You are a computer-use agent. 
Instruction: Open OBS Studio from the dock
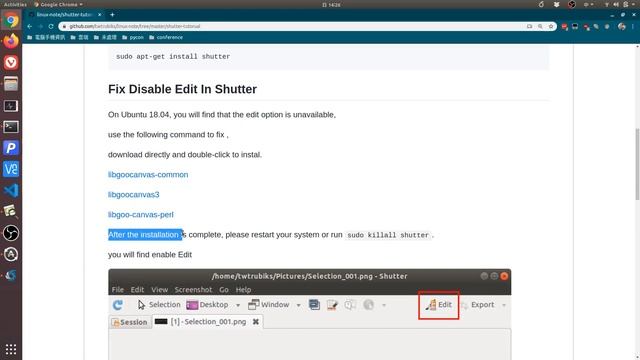[11, 233]
